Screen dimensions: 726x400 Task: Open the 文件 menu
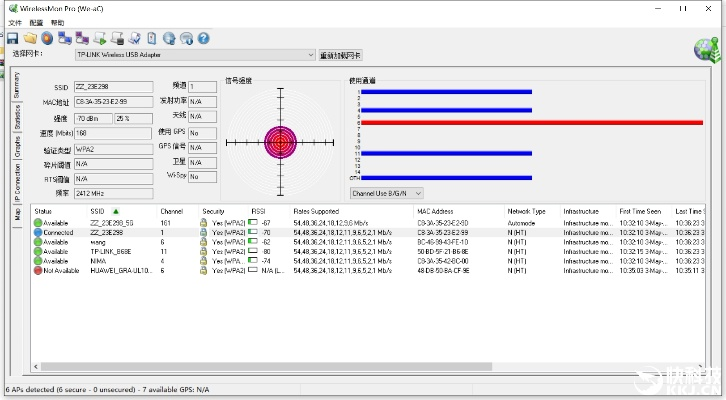[x=15, y=22]
